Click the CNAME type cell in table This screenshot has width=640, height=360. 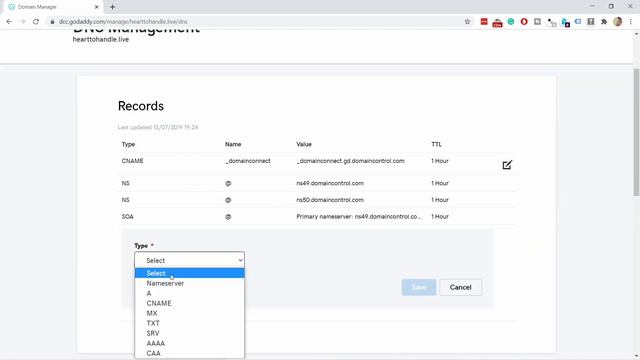[x=133, y=161]
